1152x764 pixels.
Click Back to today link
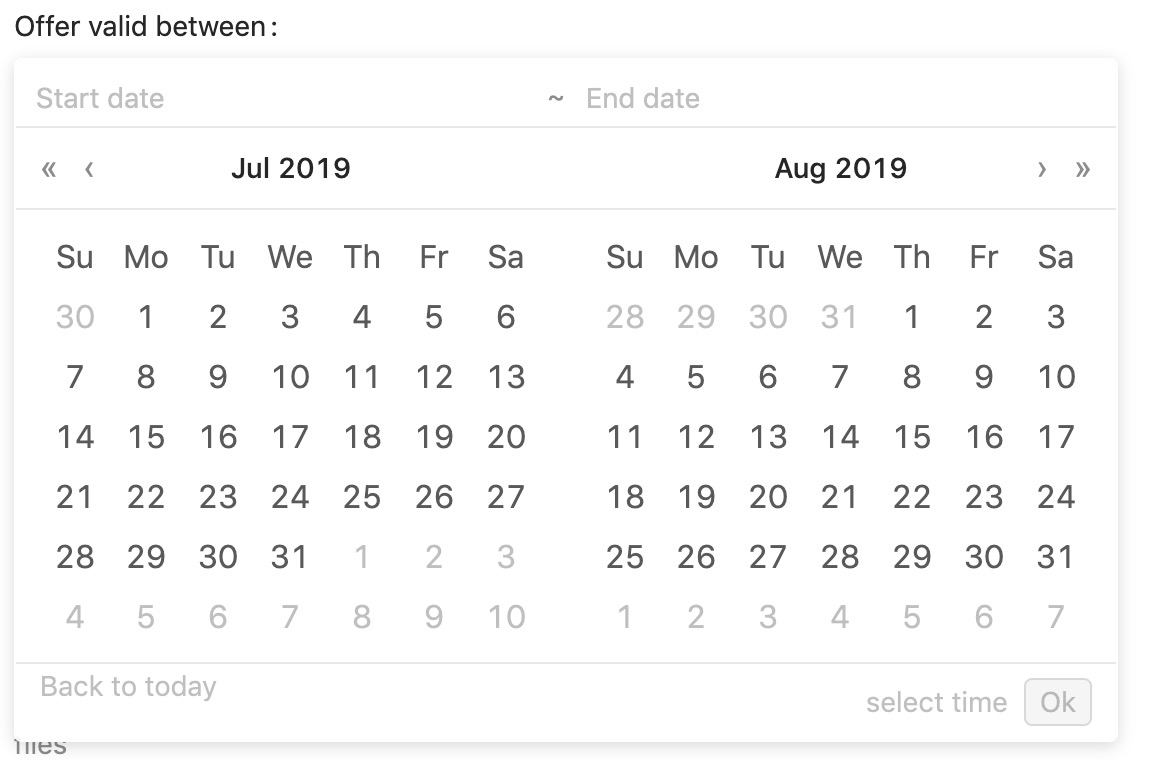click(129, 687)
